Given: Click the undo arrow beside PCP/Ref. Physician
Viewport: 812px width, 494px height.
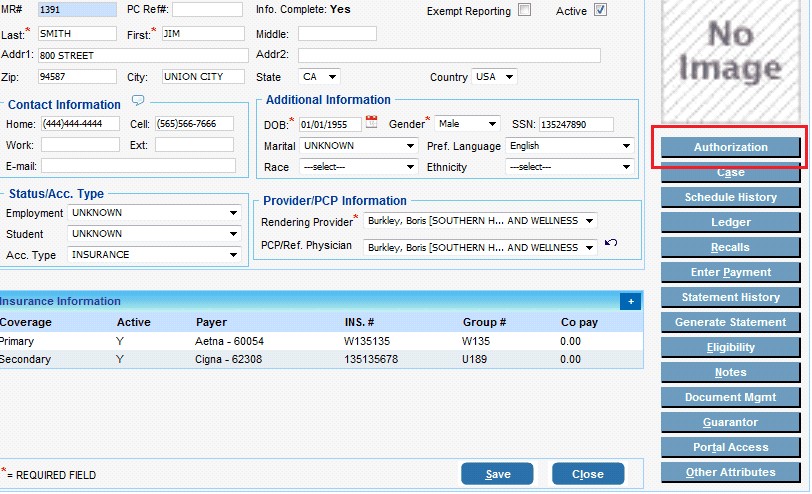Looking at the screenshot, I should tap(611, 244).
